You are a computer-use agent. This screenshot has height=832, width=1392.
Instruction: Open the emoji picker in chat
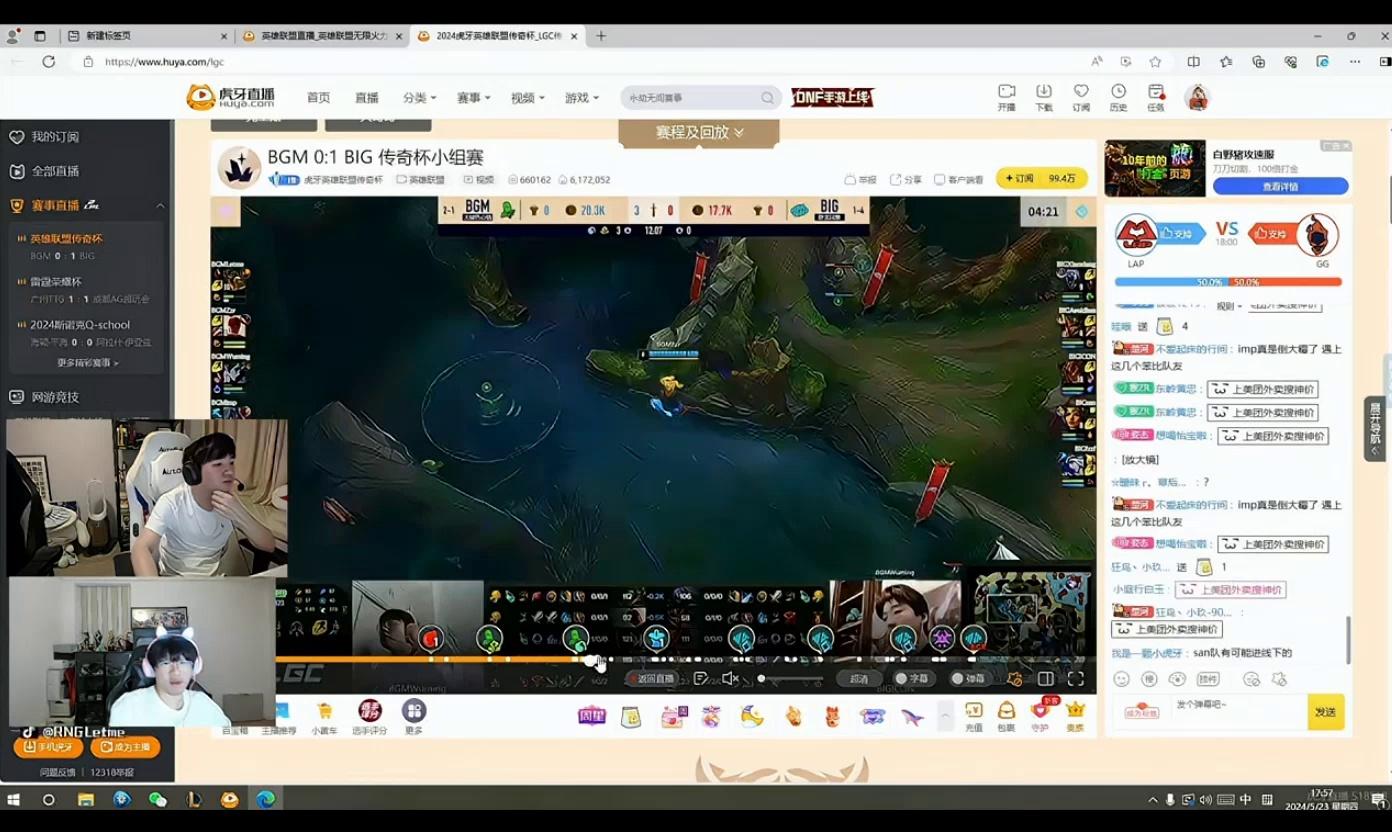[1121, 679]
